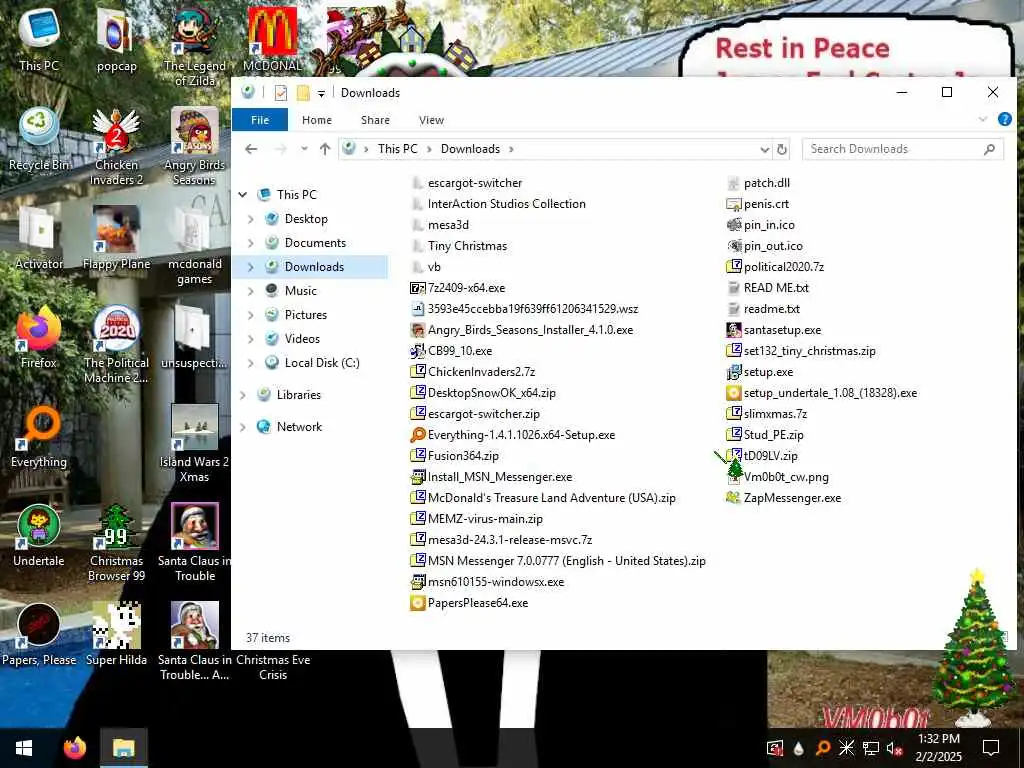
Task: Click Downloads in the address breadcrumb
Action: coord(470,149)
